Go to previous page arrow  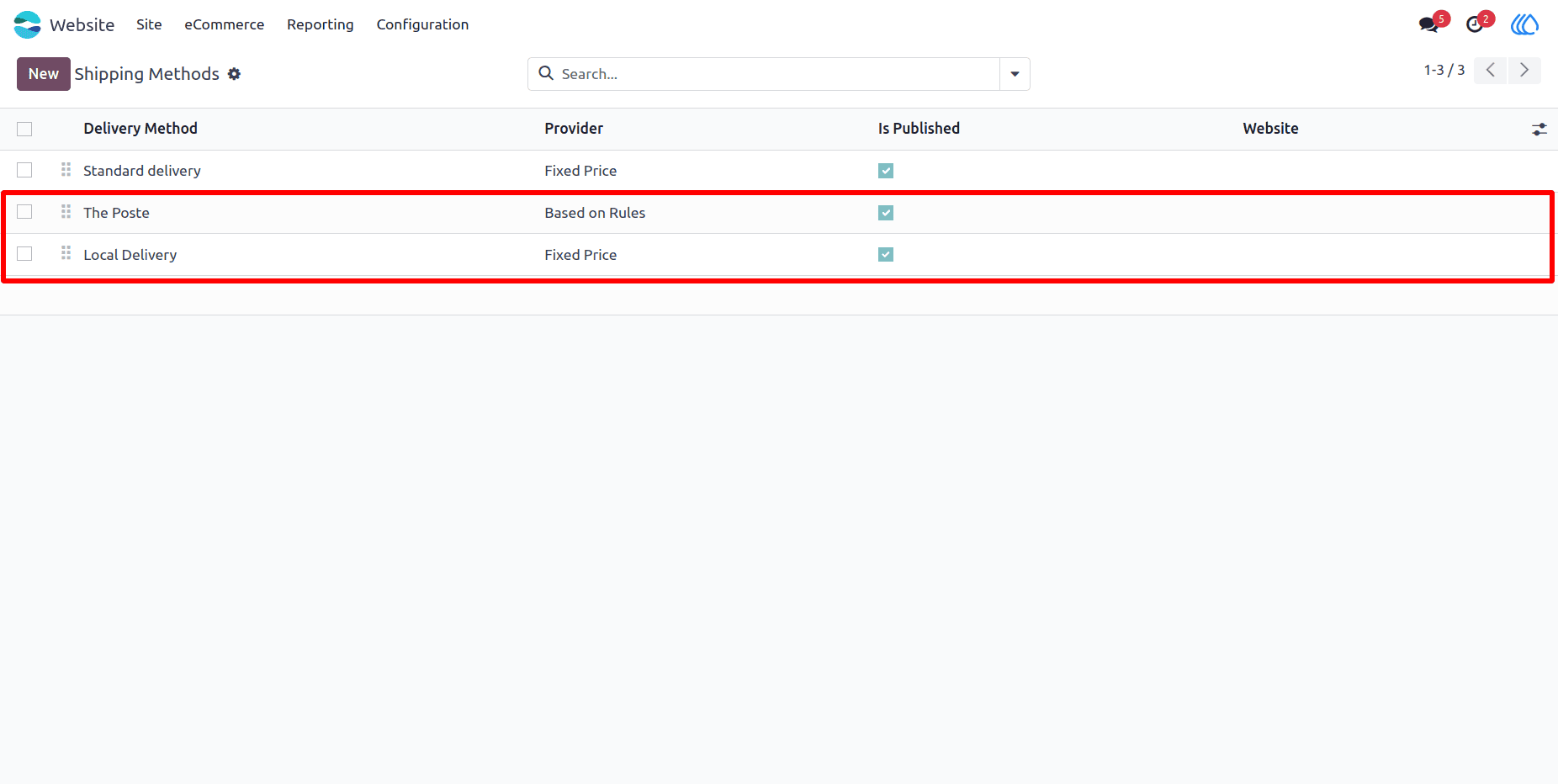(x=1490, y=70)
